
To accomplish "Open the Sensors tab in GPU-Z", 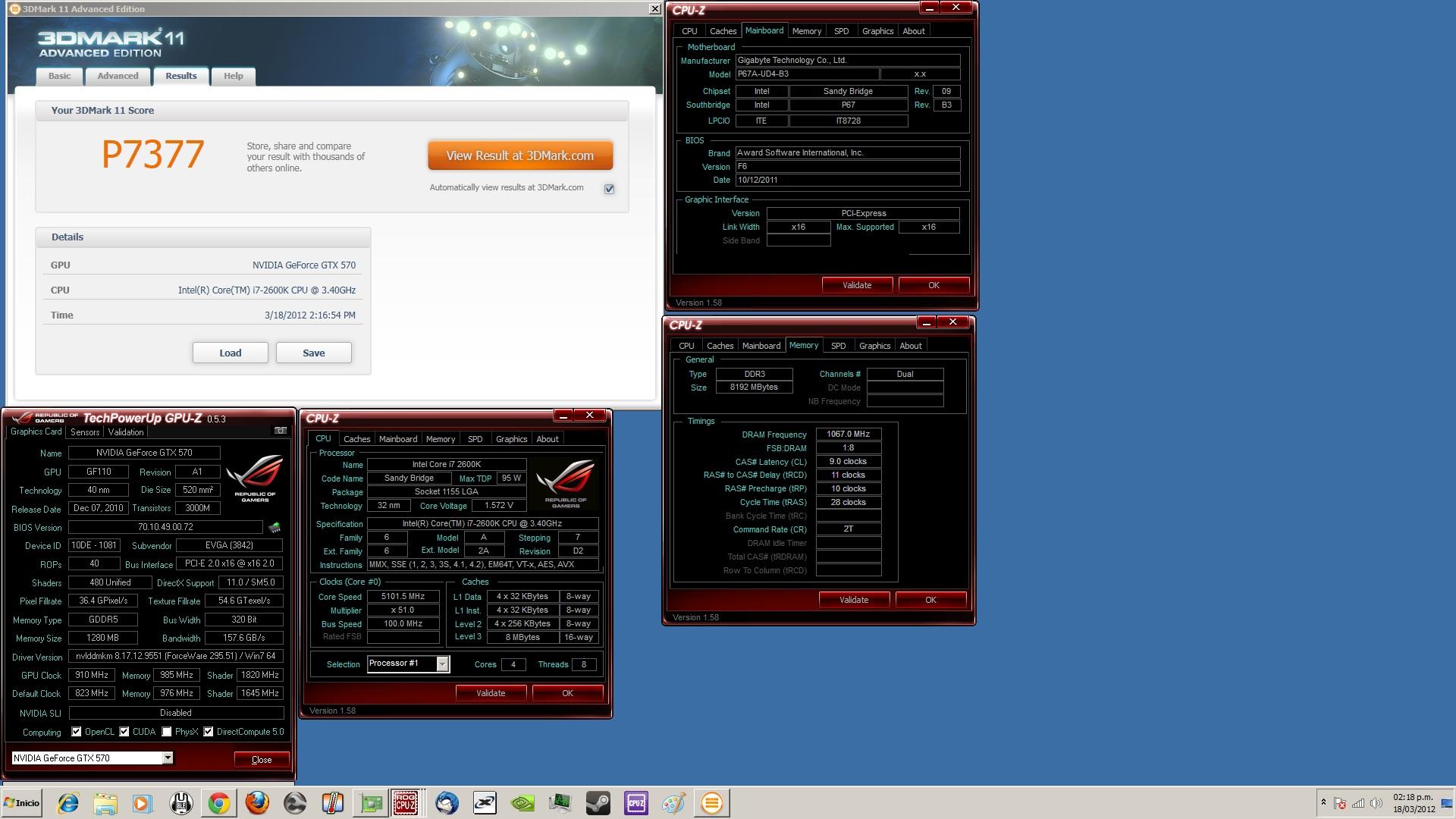I will coord(85,432).
